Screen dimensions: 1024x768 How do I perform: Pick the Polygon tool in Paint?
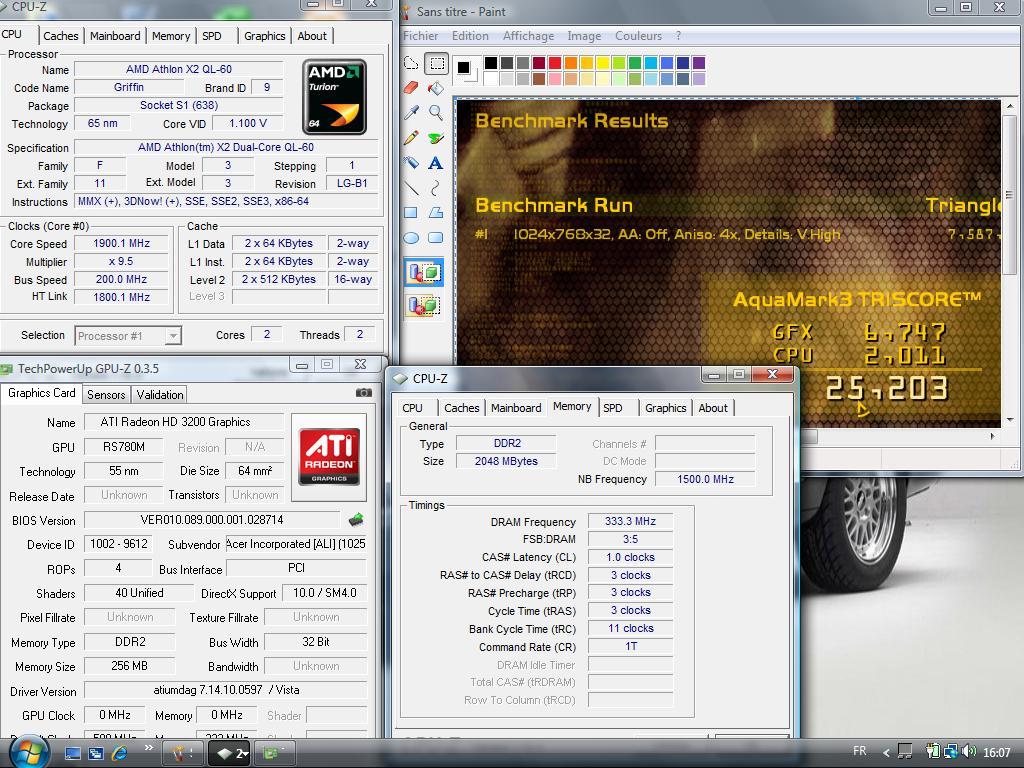[436, 213]
